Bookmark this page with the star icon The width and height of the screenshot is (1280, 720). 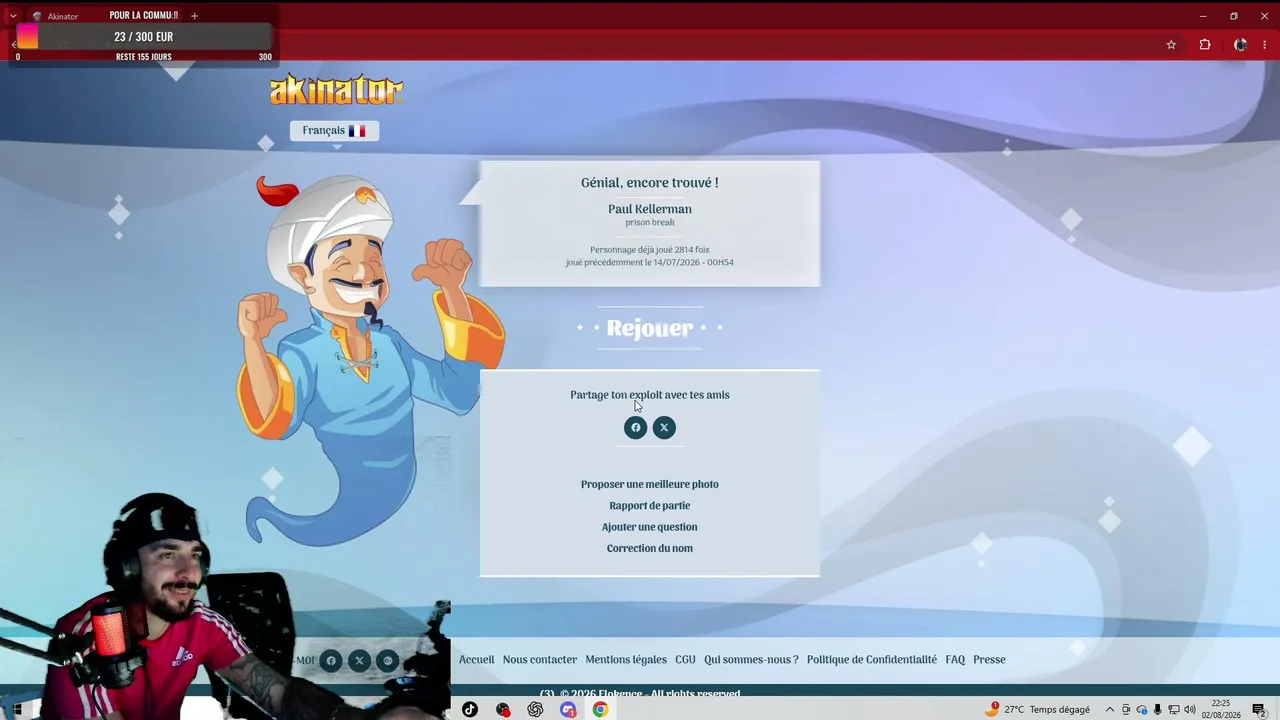point(1171,44)
